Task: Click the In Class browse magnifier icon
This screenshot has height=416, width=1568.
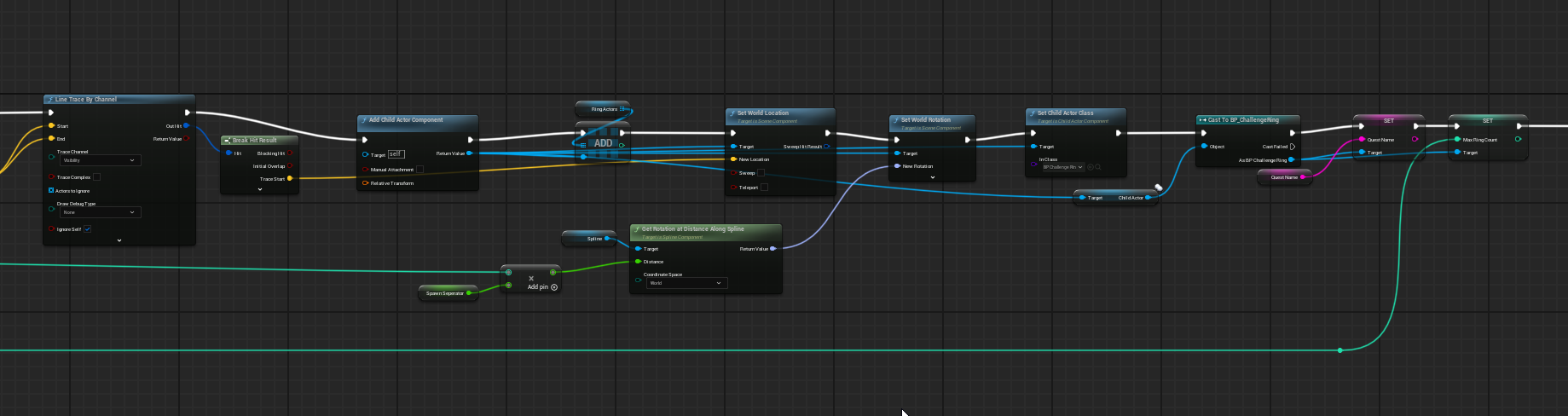Action: click(x=1098, y=167)
